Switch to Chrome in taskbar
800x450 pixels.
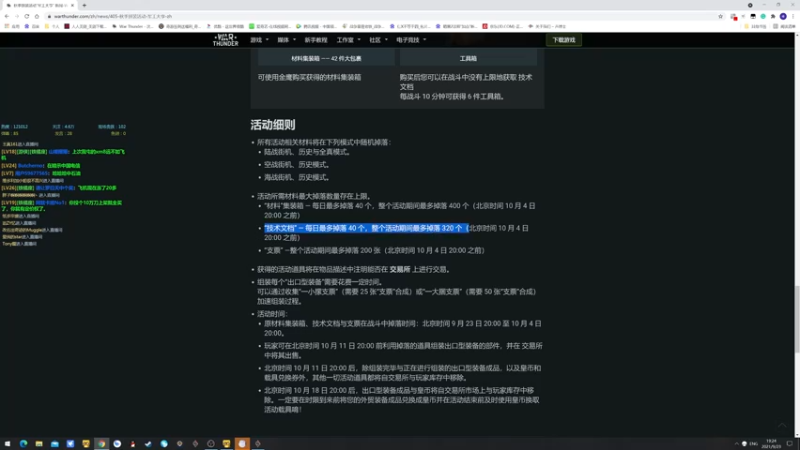click(102, 444)
